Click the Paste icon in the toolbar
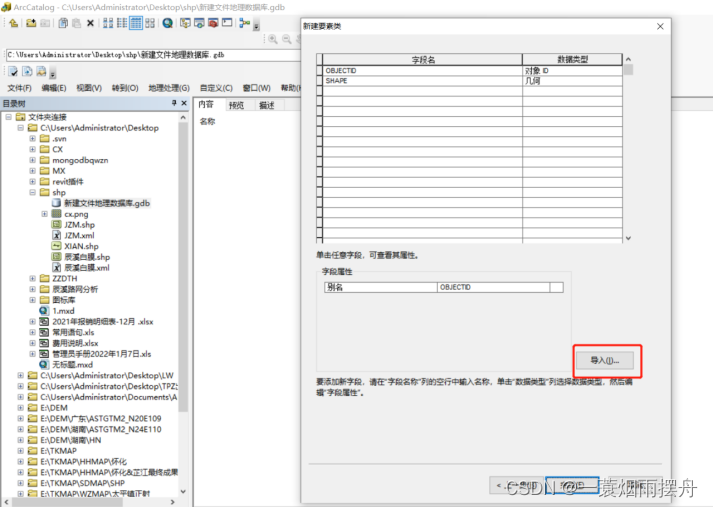The height and width of the screenshot is (507, 713). tap(76, 23)
